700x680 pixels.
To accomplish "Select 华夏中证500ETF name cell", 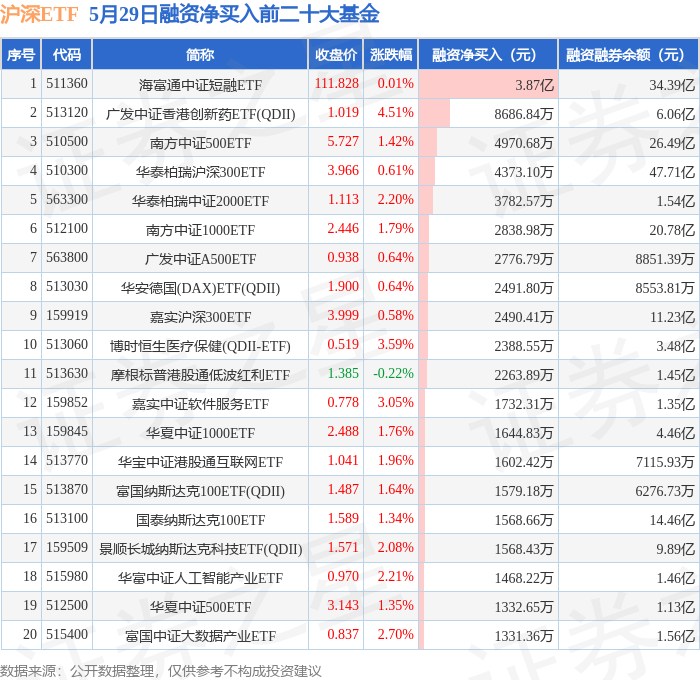I will [x=200, y=607].
